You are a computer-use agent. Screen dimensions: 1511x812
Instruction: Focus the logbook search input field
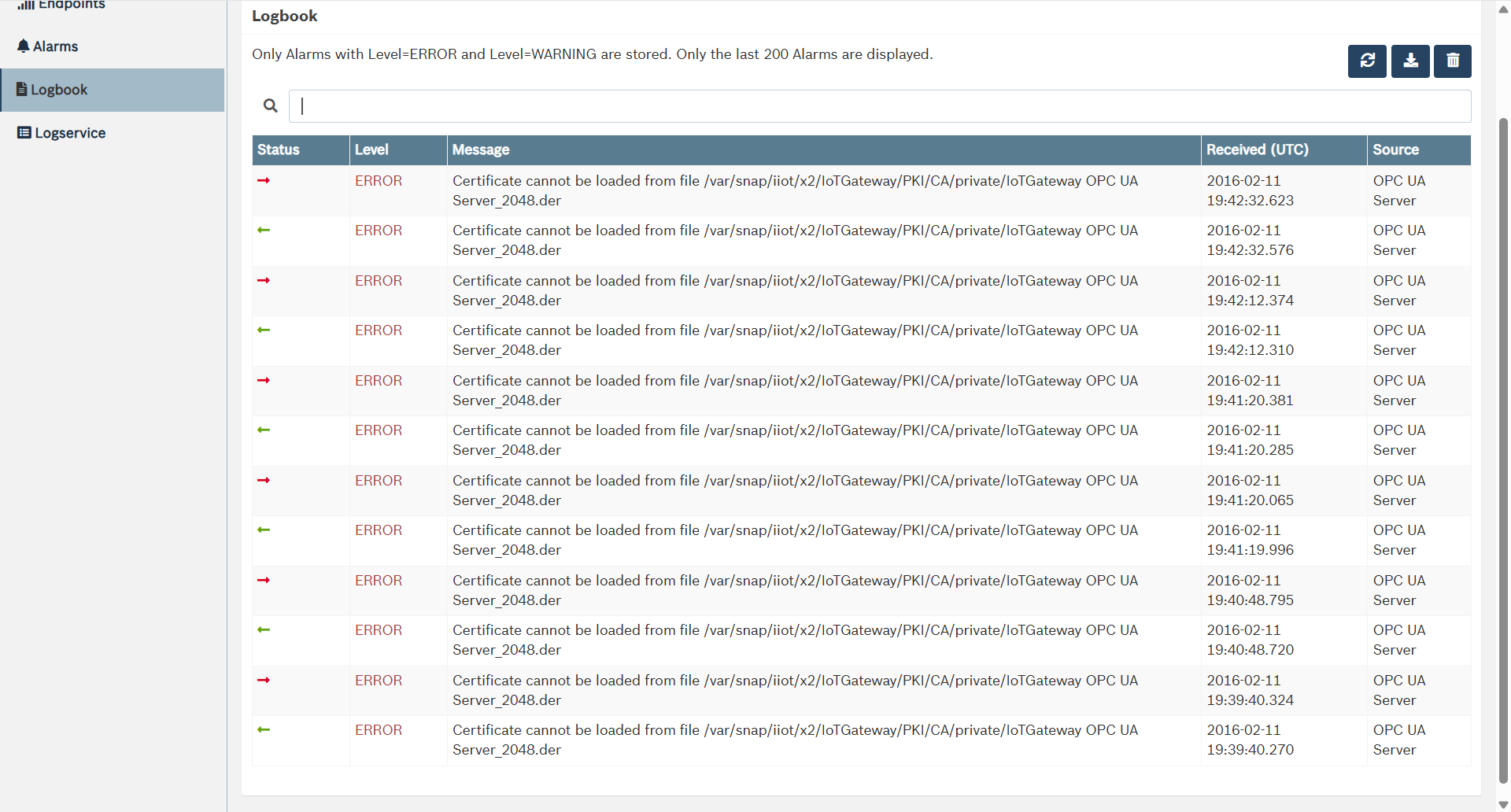pos(879,106)
